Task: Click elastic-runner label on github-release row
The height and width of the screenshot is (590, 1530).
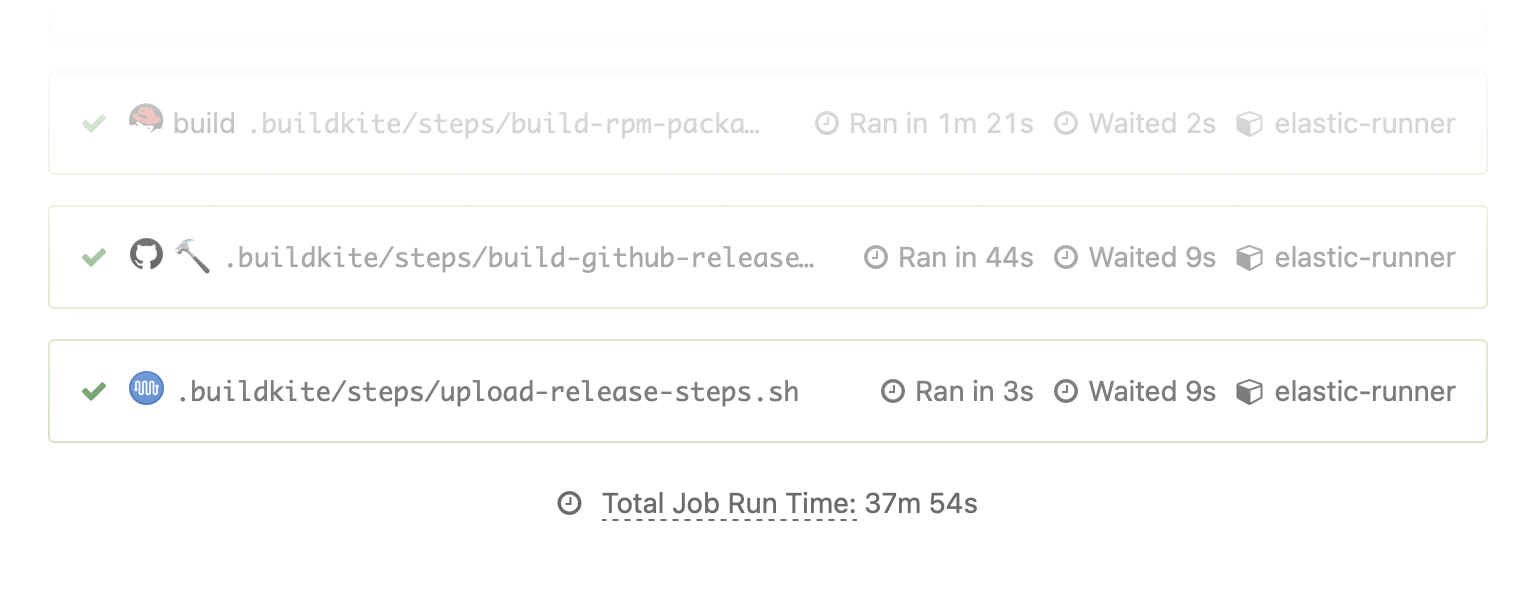Action: tap(1365, 257)
